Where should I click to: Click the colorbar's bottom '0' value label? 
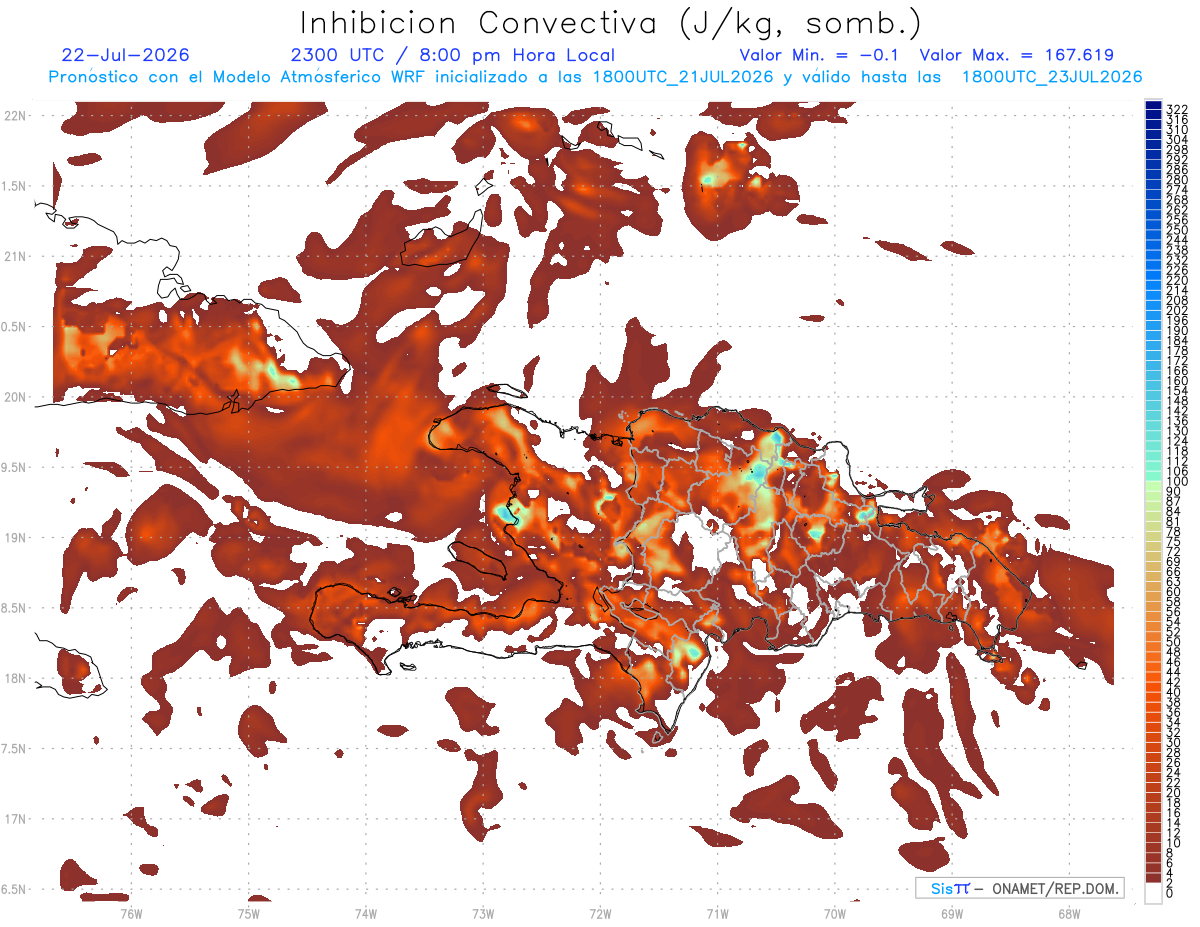click(1170, 893)
